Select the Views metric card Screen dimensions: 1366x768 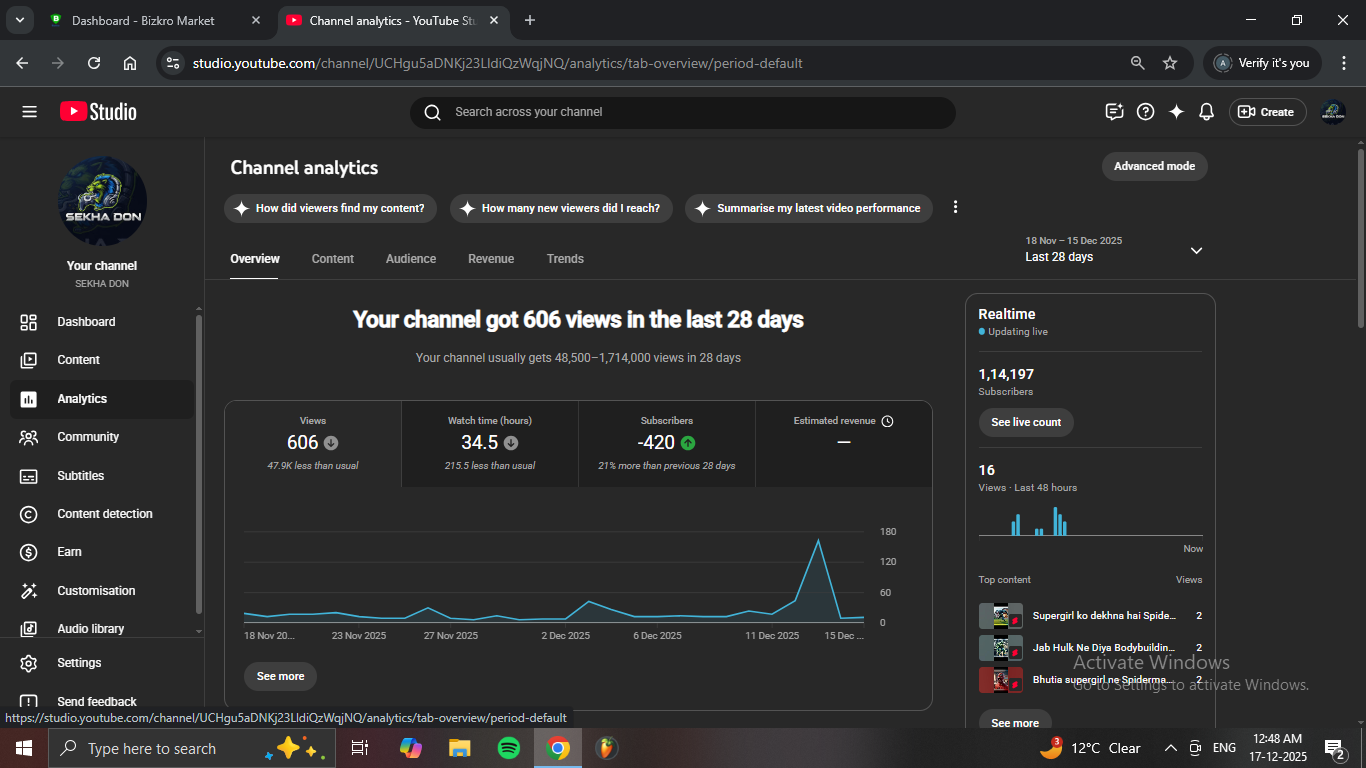coord(313,443)
